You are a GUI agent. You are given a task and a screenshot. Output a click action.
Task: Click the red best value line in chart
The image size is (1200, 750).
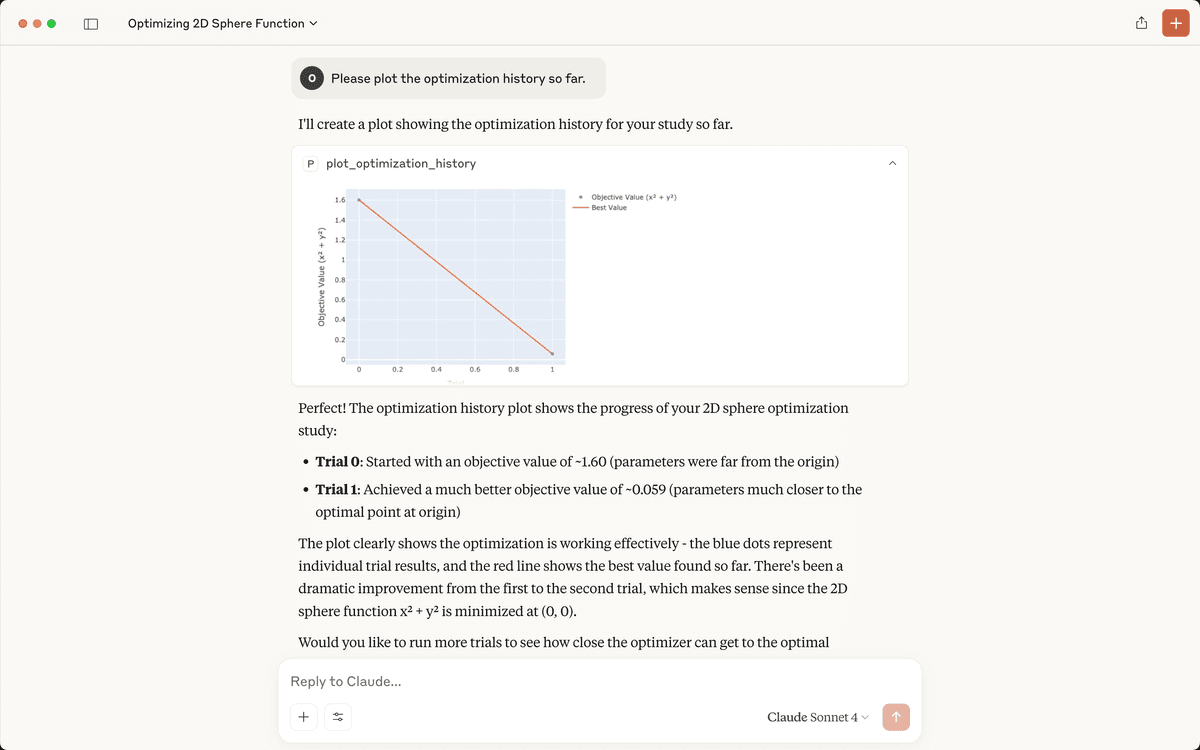pyautogui.click(x=455, y=276)
